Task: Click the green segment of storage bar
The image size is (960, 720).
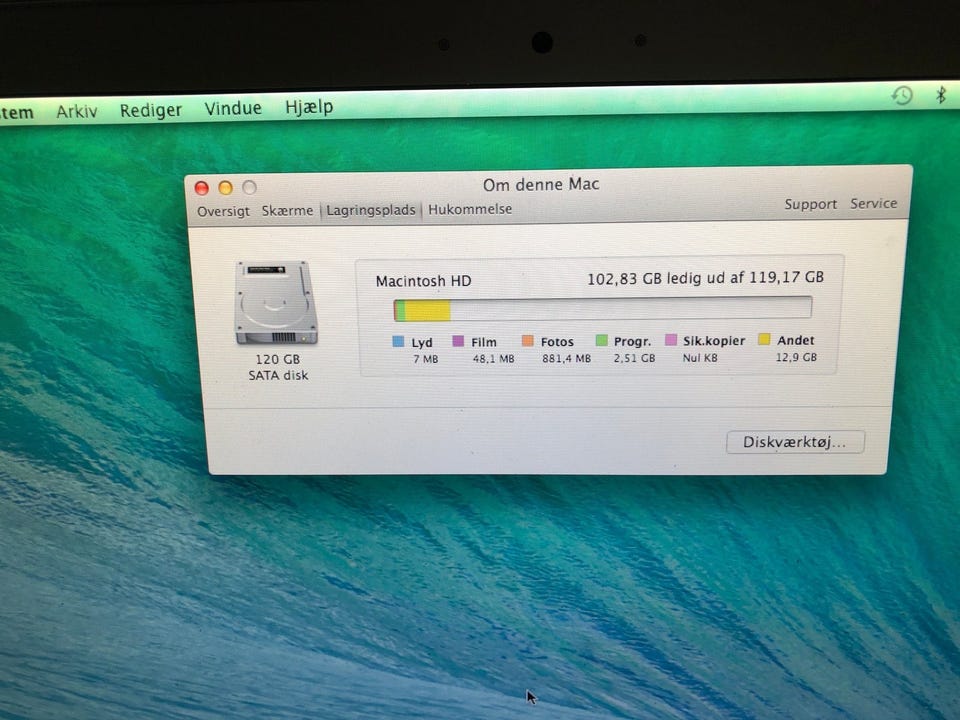Action: (400, 310)
